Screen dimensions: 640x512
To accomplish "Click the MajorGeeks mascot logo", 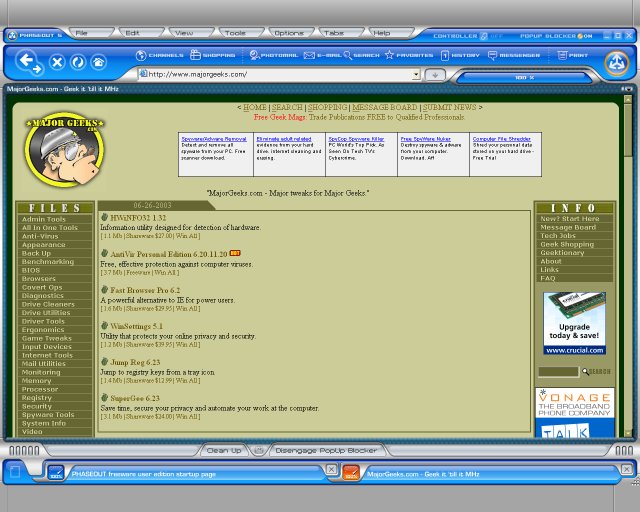I will pyautogui.click(x=64, y=150).
